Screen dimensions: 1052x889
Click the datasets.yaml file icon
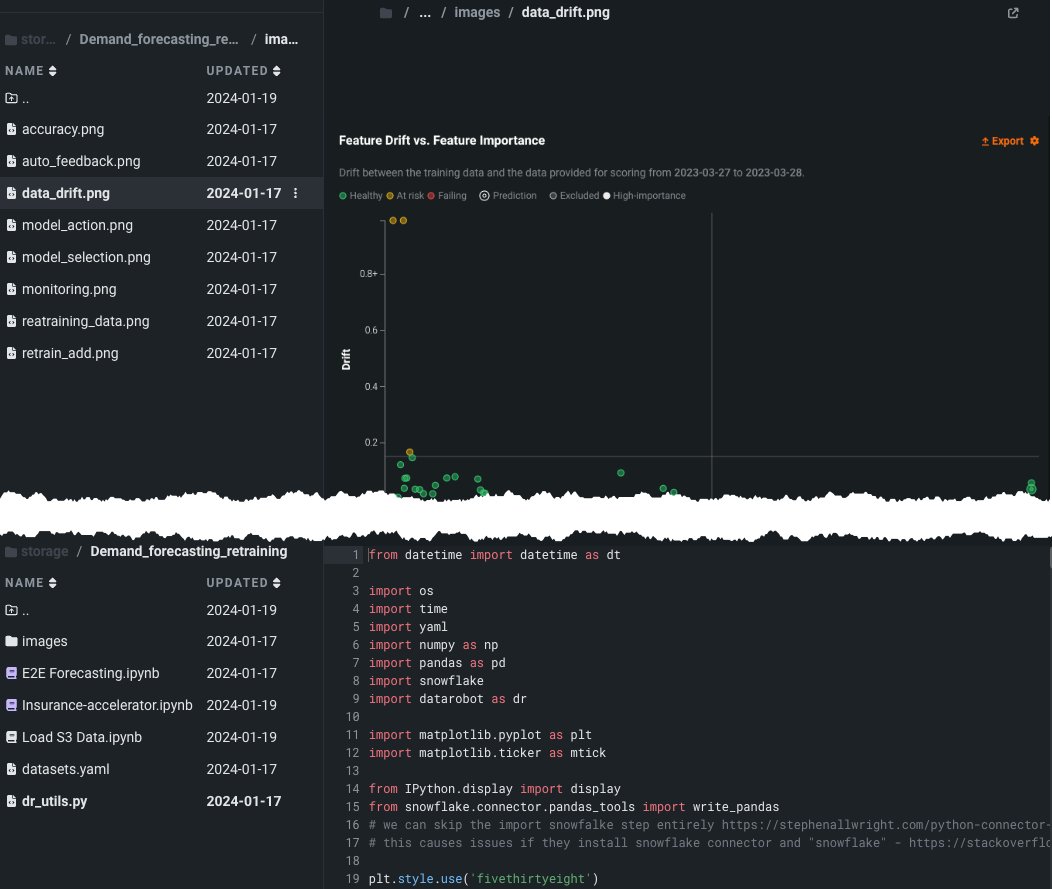pos(11,769)
